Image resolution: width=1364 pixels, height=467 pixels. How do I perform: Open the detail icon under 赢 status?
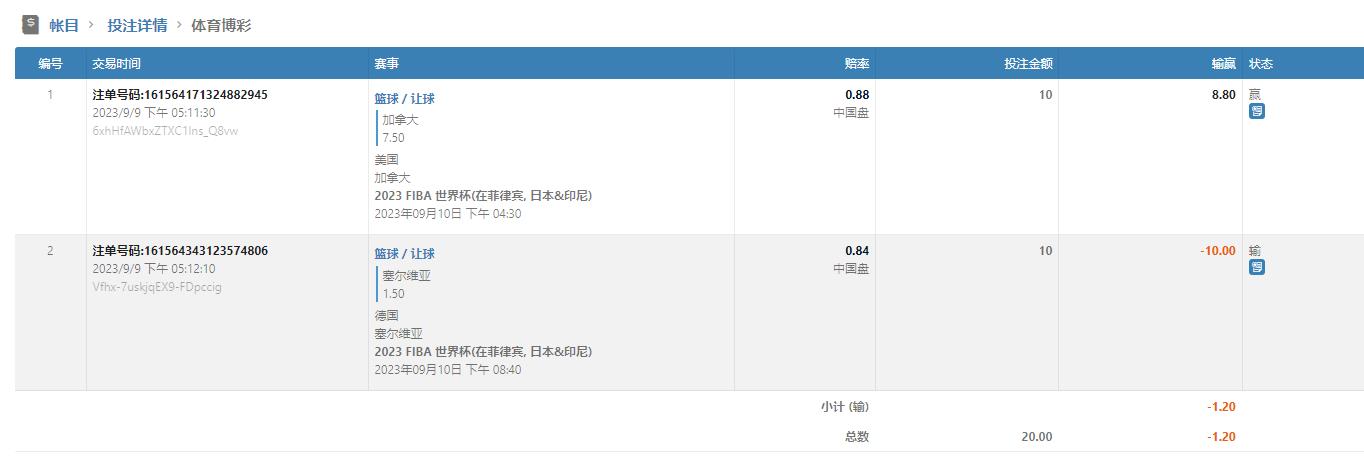(1257, 112)
